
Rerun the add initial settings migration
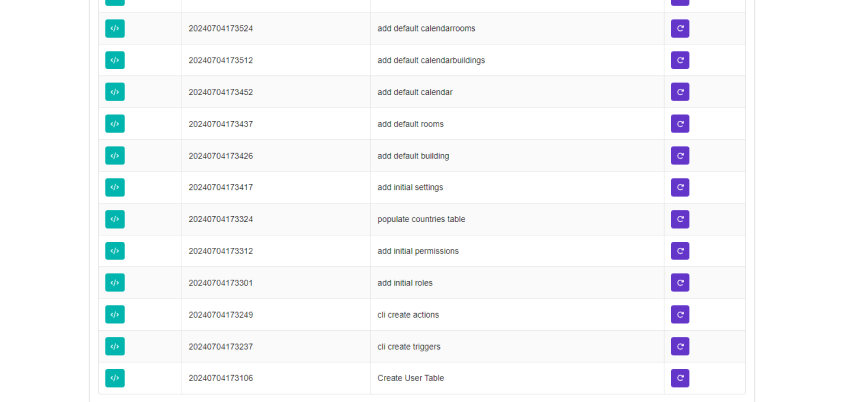[x=680, y=187]
